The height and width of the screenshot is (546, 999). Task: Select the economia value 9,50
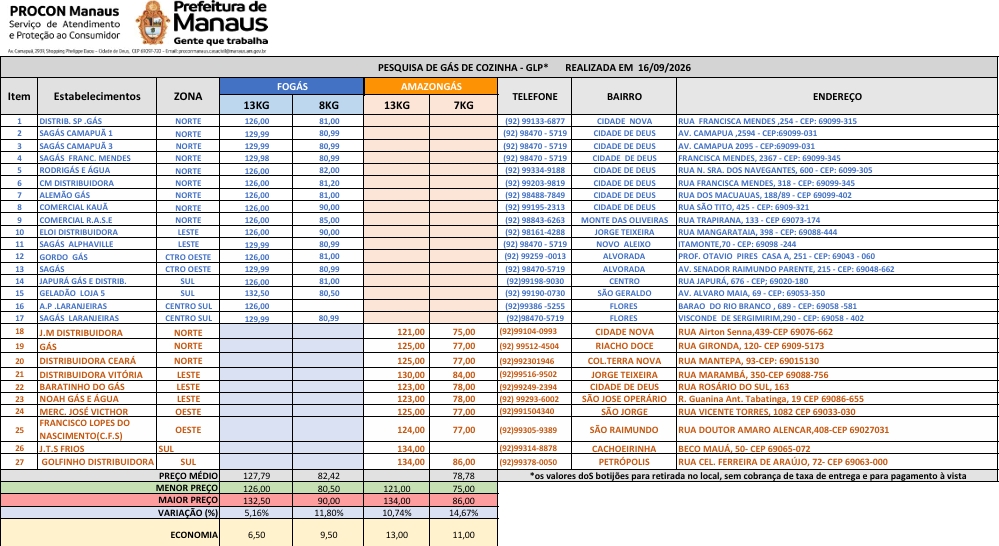click(329, 535)
